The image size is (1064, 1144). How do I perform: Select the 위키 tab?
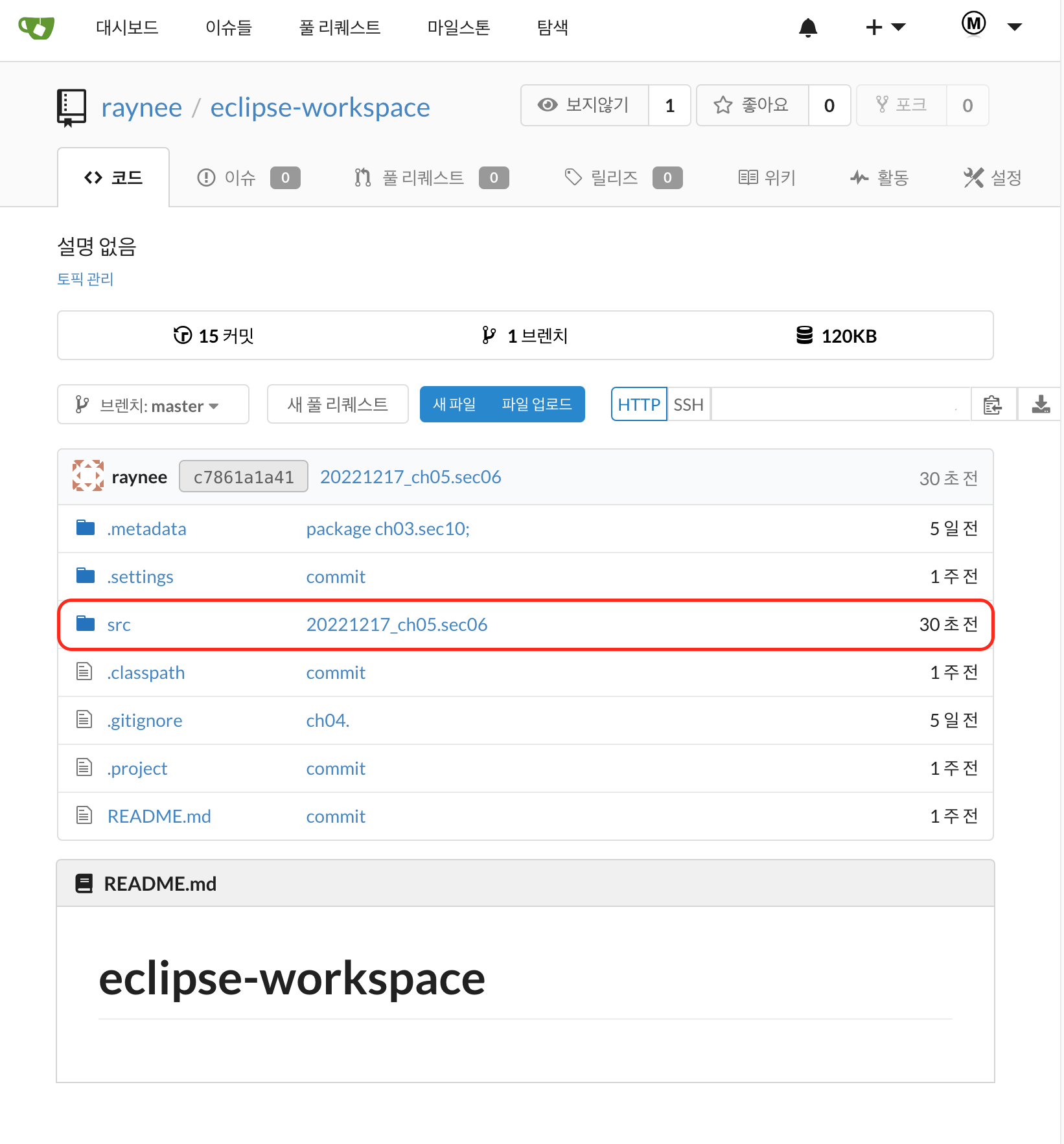[767, 177]
